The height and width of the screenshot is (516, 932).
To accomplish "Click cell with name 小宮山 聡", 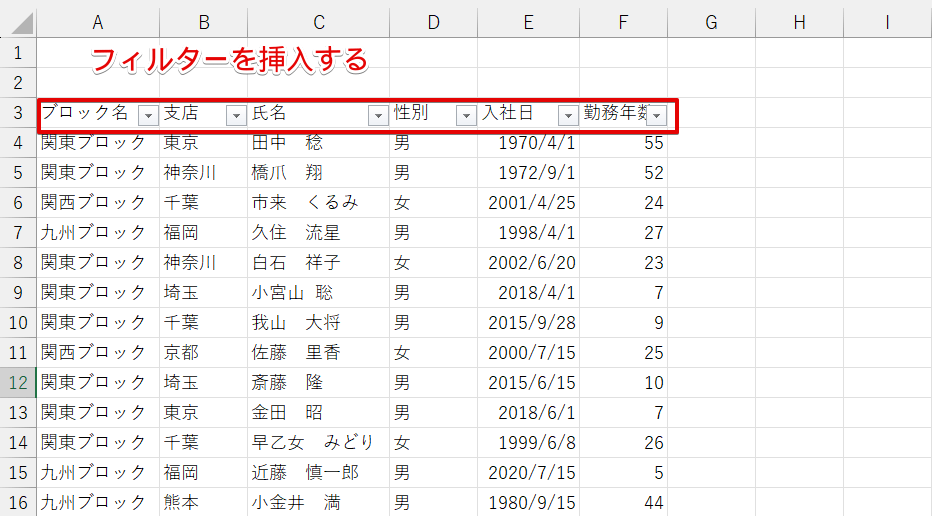I will [319, 292].
